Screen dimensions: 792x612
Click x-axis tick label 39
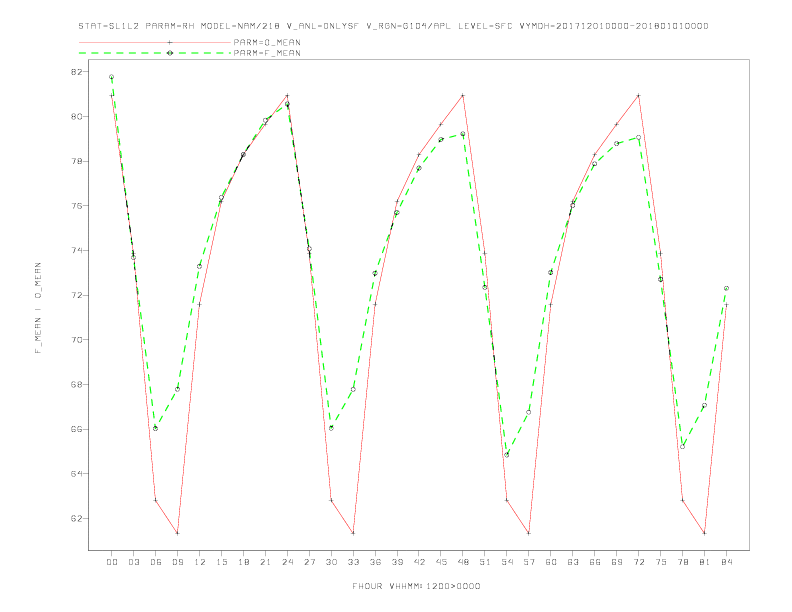tap(397, 562)
